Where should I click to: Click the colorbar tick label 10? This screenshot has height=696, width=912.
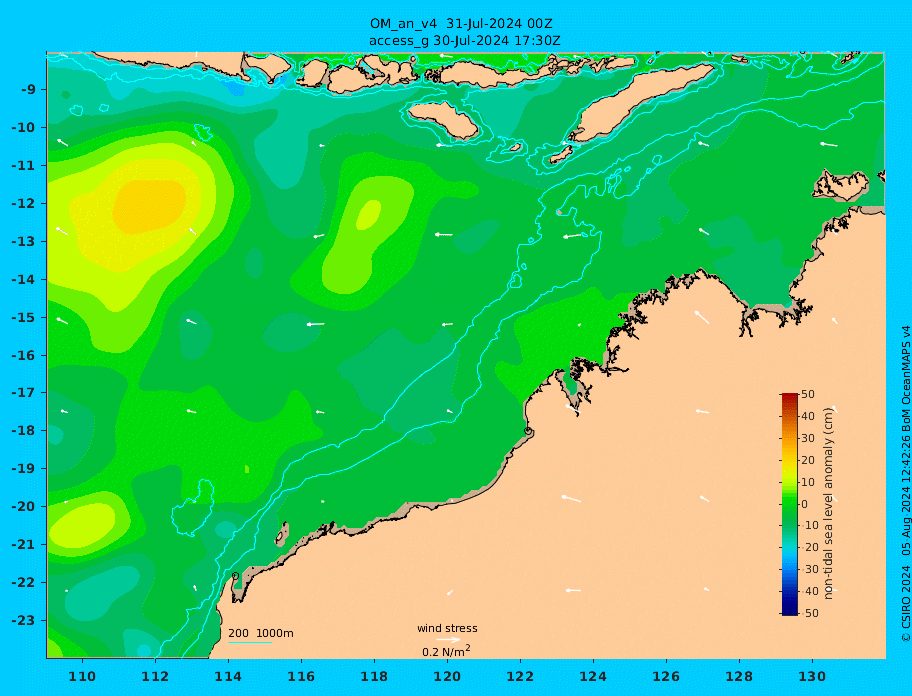coord(808,482)
